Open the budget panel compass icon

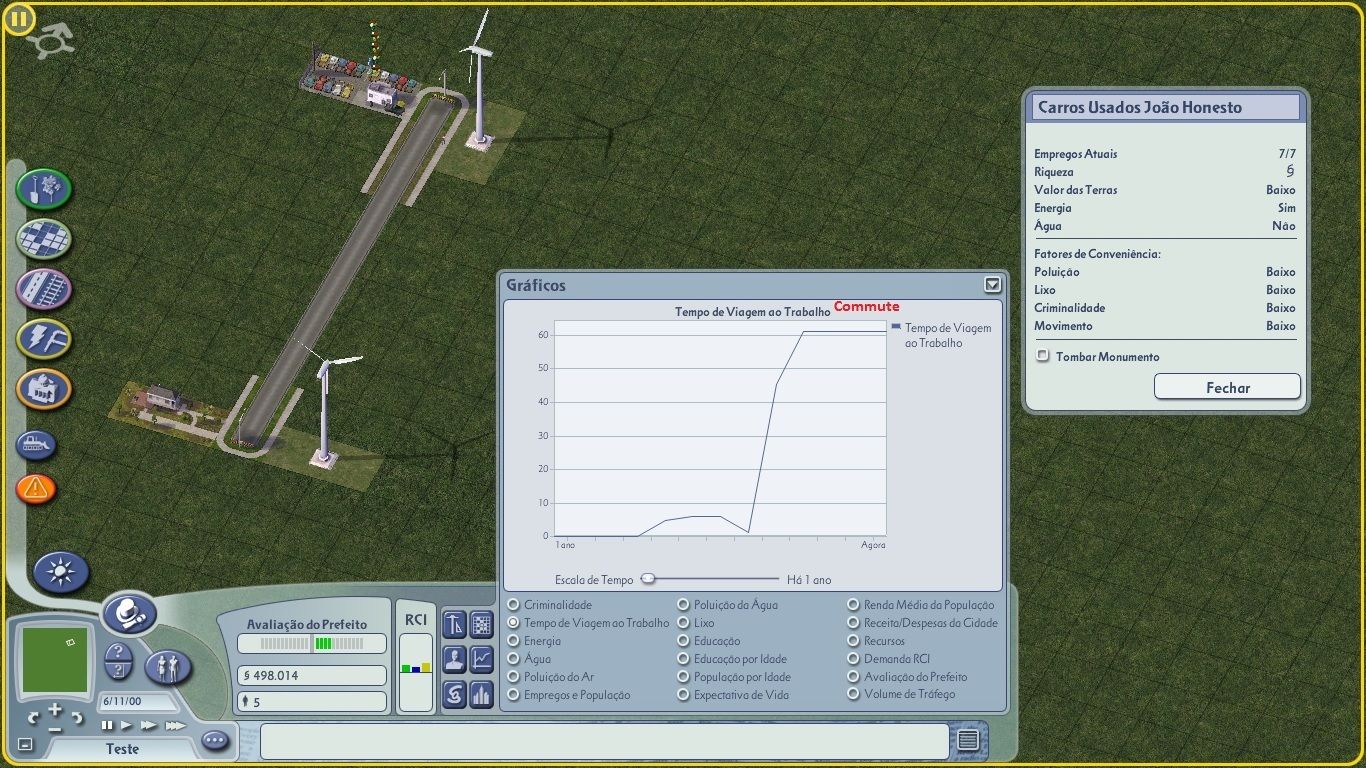pyautogui.click(x=454, y=625)
